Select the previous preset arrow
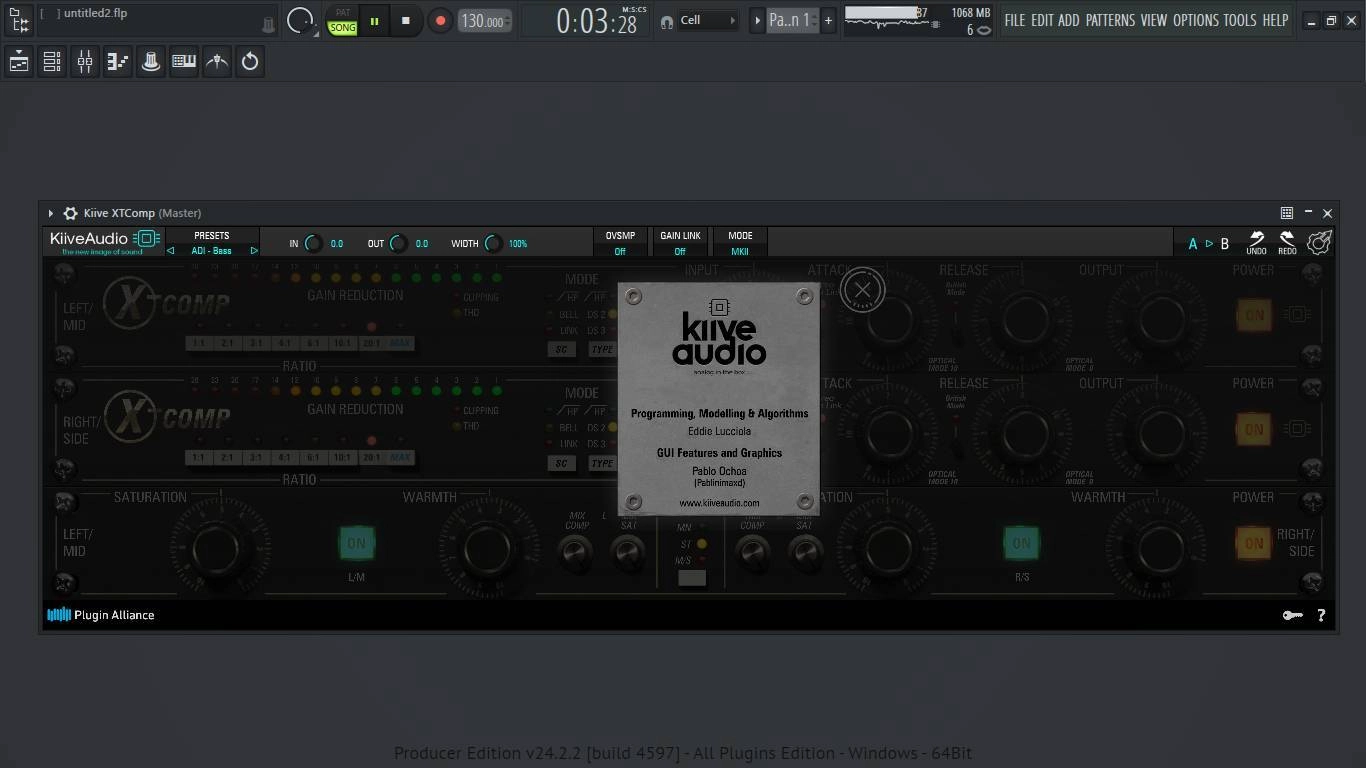This screenshot has width=1366, height=768. (171, 251)
